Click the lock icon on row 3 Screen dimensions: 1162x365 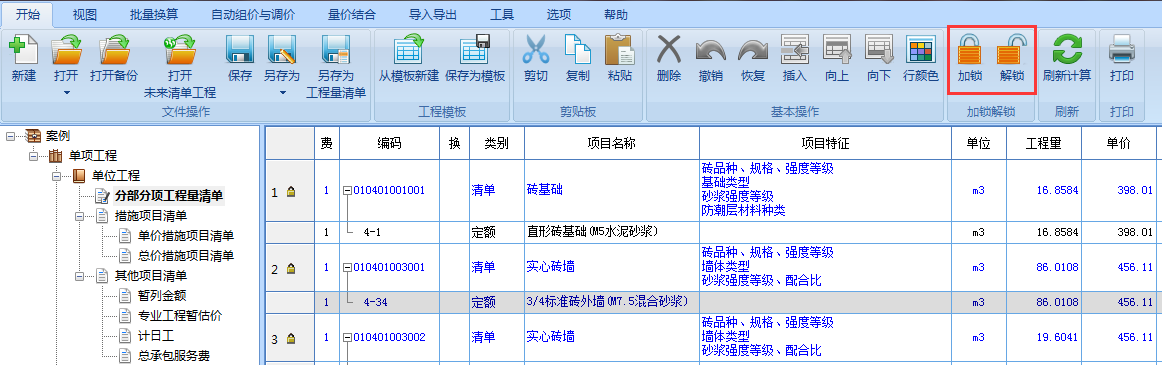pos(291,339)
